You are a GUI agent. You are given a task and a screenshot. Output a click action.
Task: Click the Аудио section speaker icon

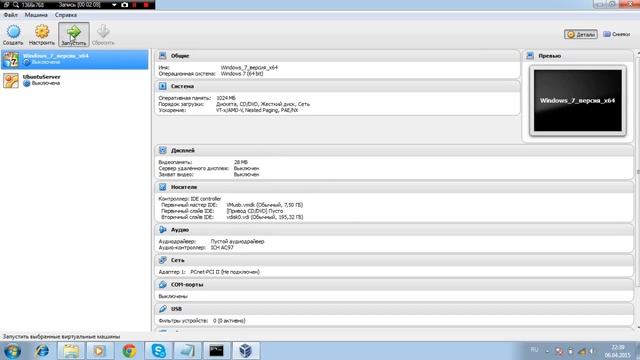[162, 230]
